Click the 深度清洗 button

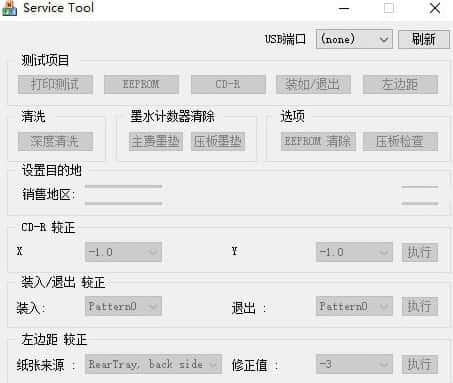click(x=55, y=142)
